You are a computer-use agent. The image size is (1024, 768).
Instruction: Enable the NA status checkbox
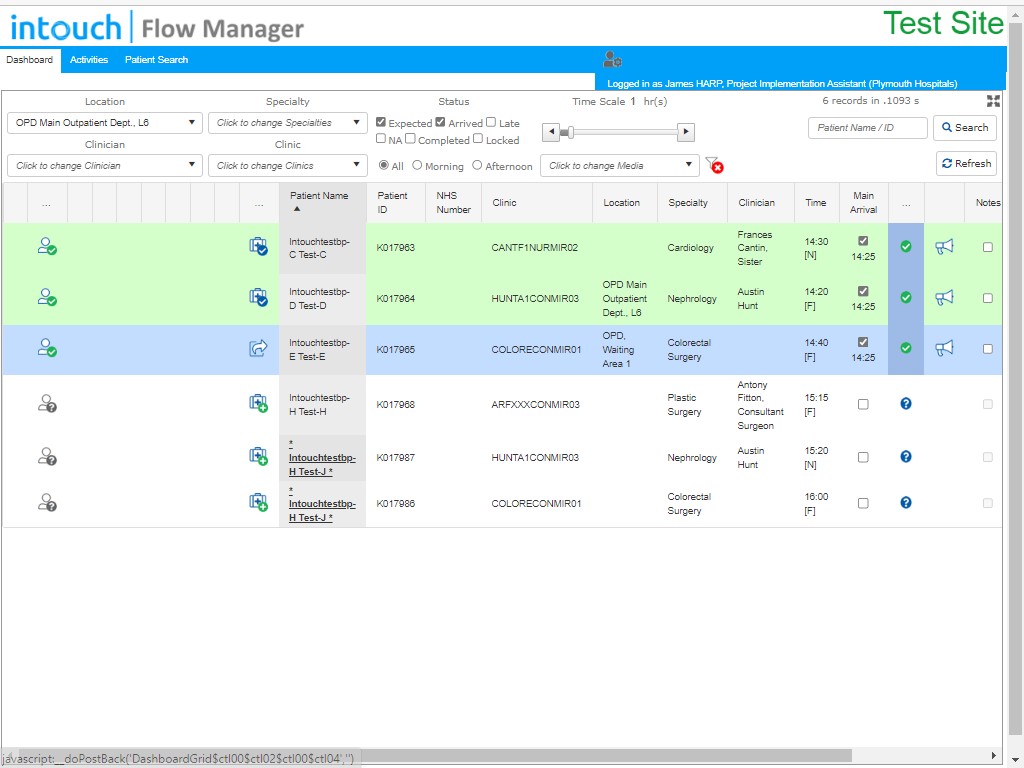tap(381, 138)
